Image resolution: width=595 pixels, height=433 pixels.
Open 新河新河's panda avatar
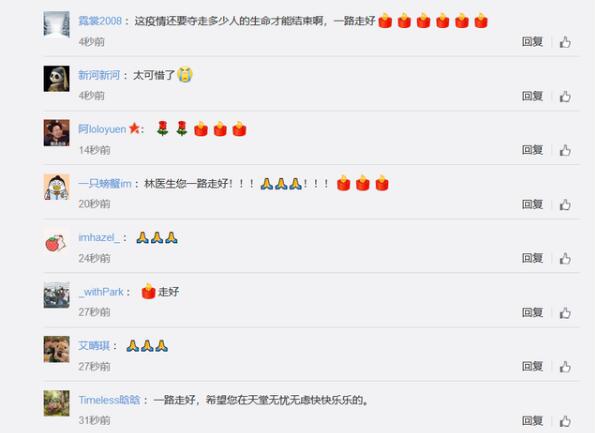click(57, 79)
